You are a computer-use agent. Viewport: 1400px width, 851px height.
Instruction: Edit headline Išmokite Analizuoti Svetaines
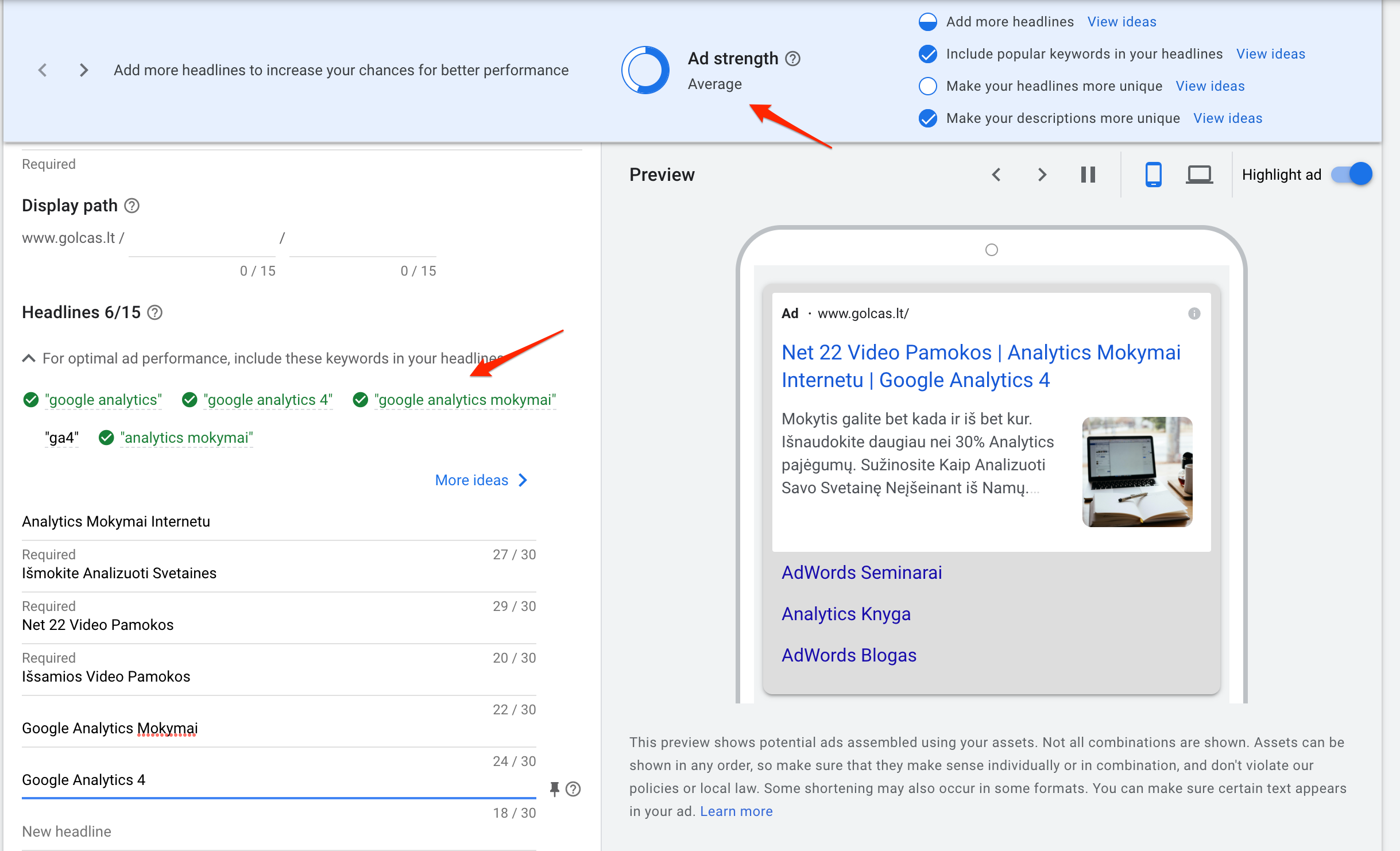pos(279,573)
